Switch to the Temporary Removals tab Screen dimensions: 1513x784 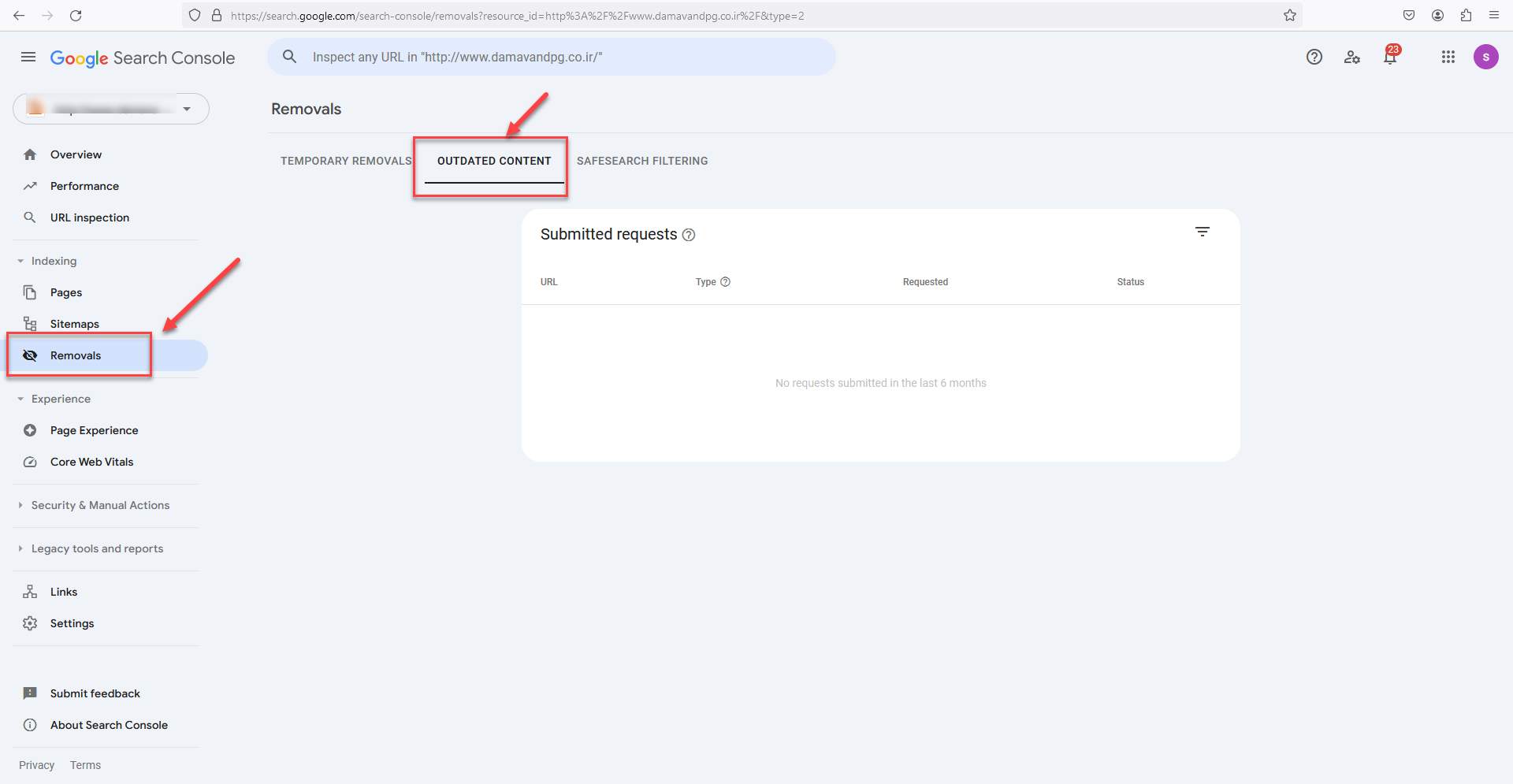tap(346, 161)
